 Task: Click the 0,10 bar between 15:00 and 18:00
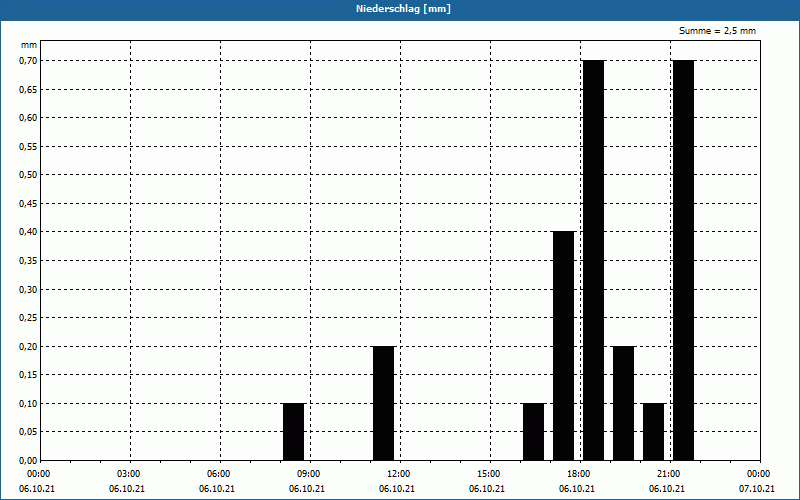(x=534, y=432)
